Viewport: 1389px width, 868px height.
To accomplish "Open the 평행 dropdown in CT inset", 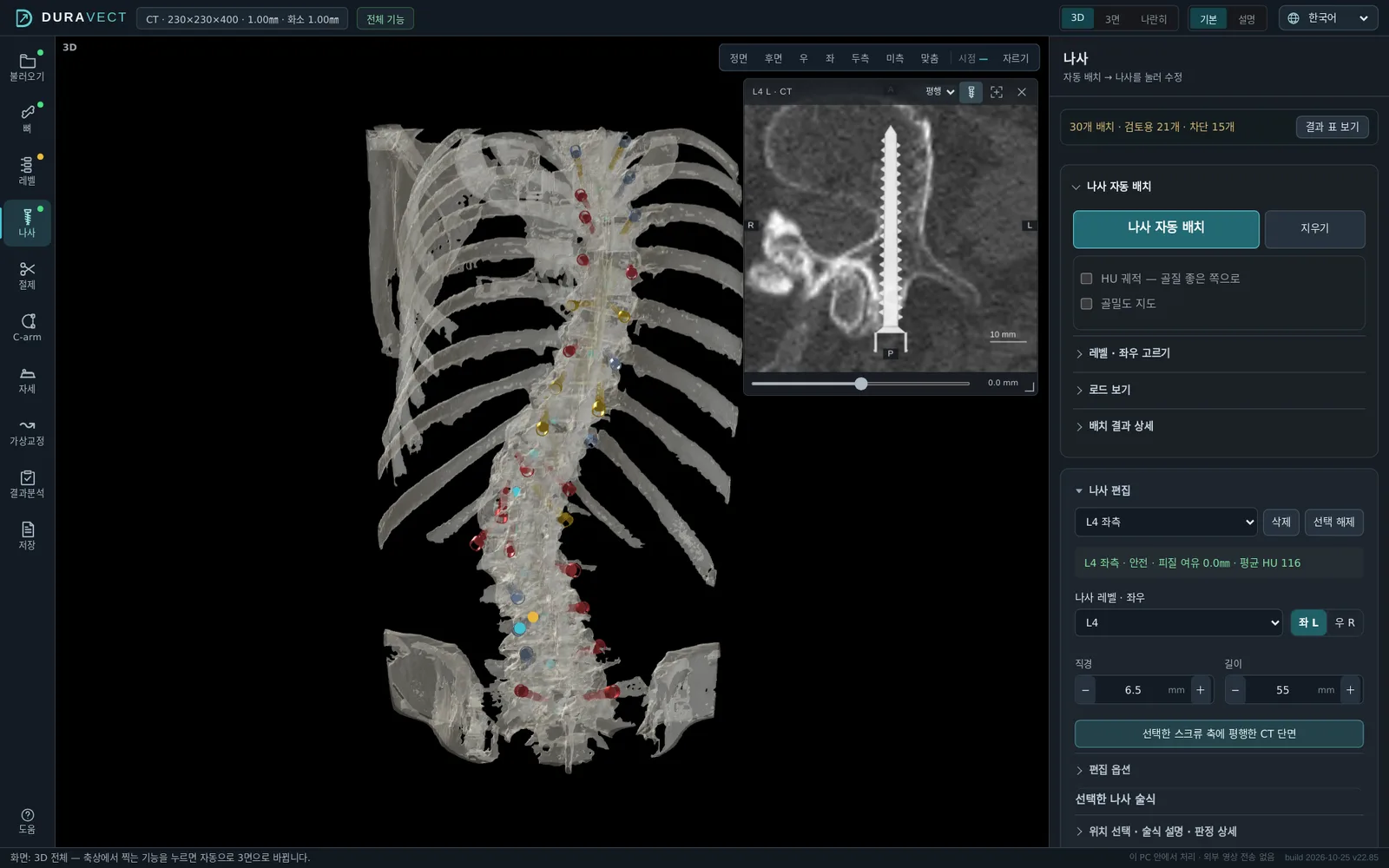I will [x=939, y=92].
